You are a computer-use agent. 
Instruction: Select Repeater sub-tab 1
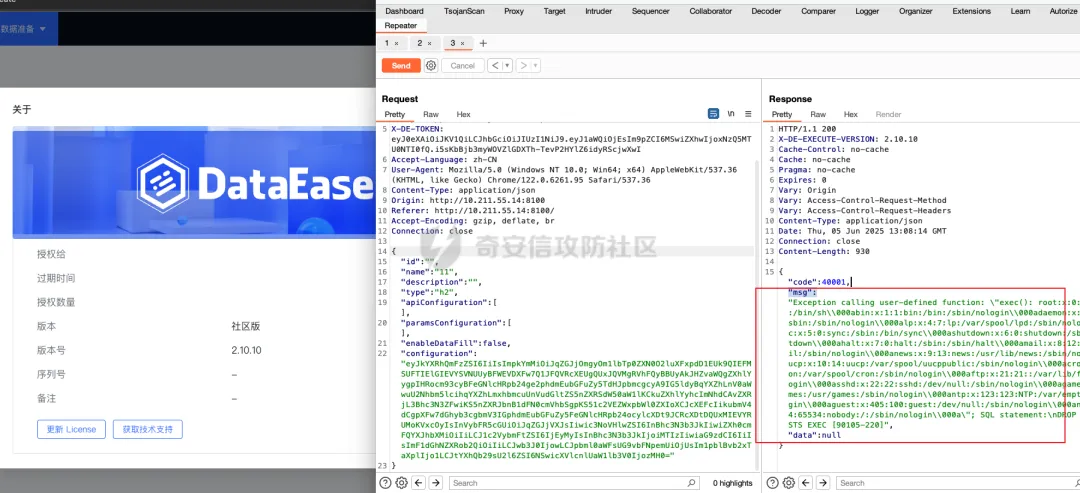point(387,43)
